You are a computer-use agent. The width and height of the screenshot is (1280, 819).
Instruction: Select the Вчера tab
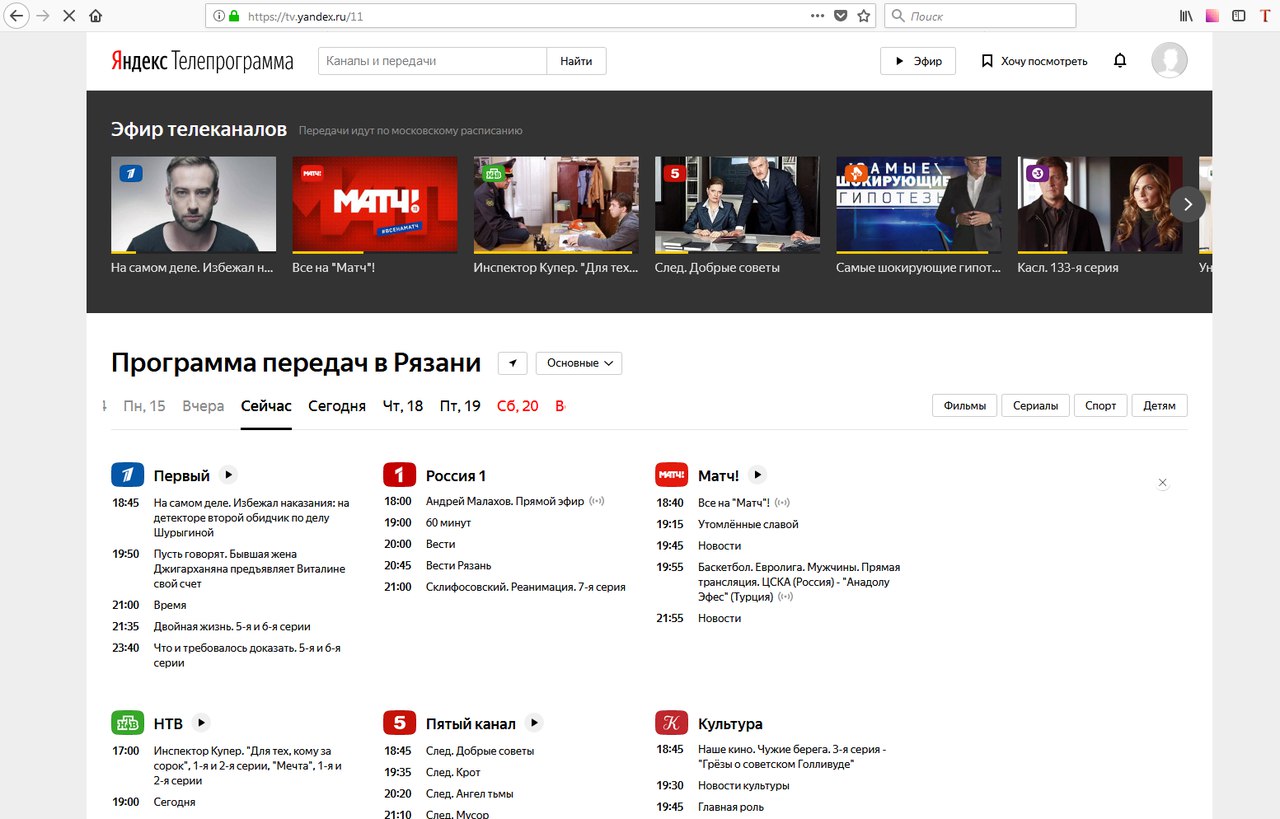pyautogui.click(x=203, y=406)
